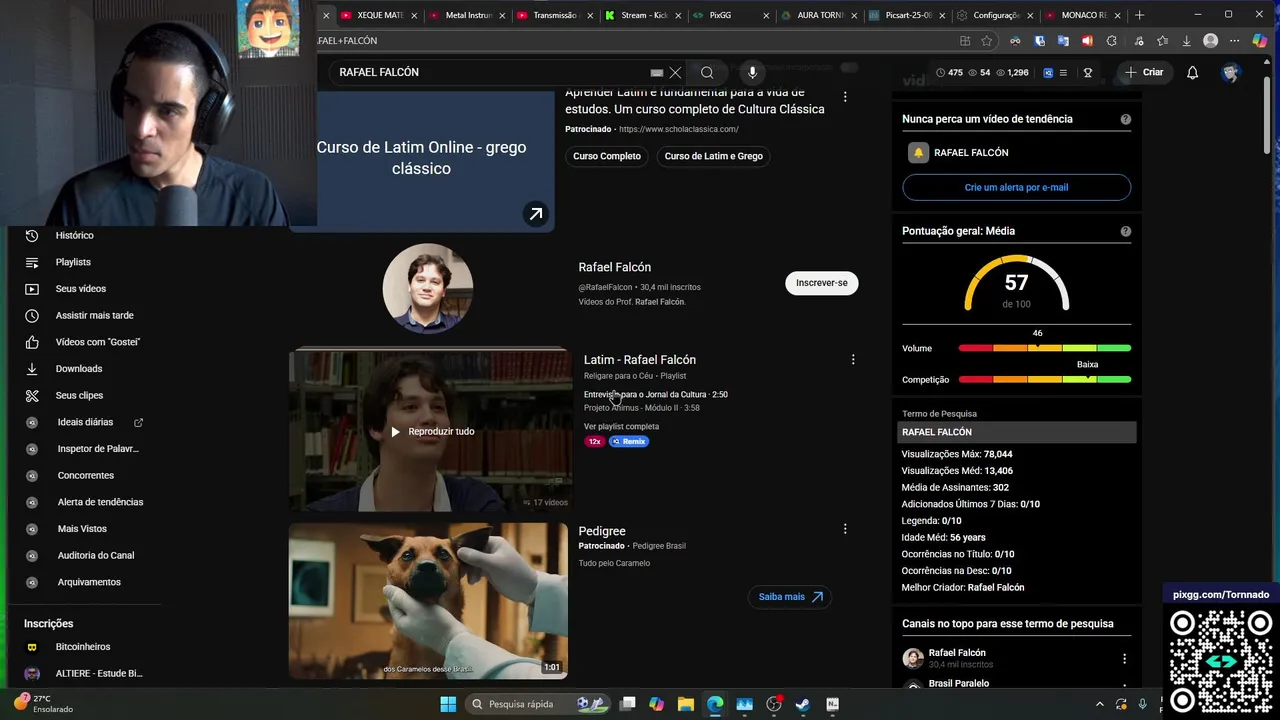
Task: Open Histórico in the YouTube sidebar
Action: 74,236
